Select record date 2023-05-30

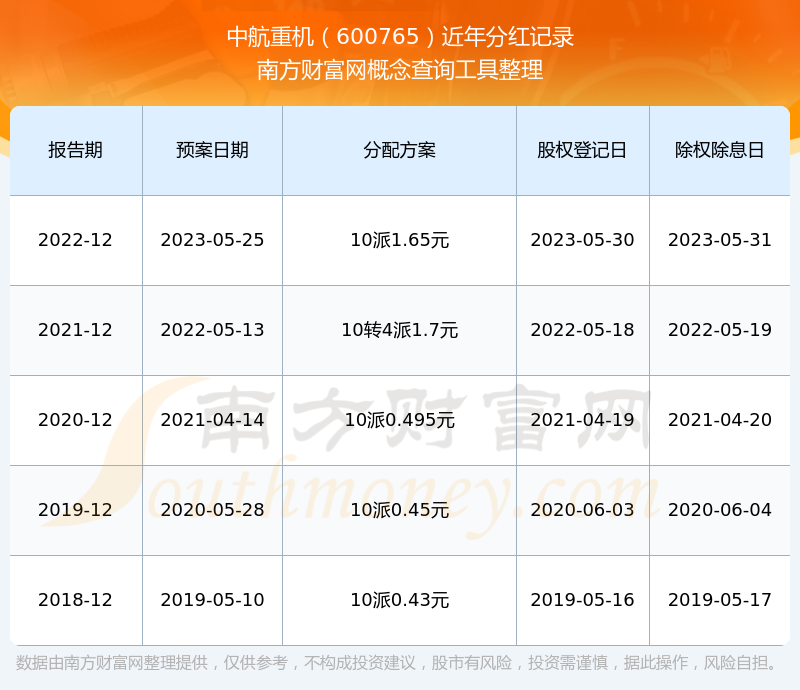pyautogui.click(x=582, y=240)
